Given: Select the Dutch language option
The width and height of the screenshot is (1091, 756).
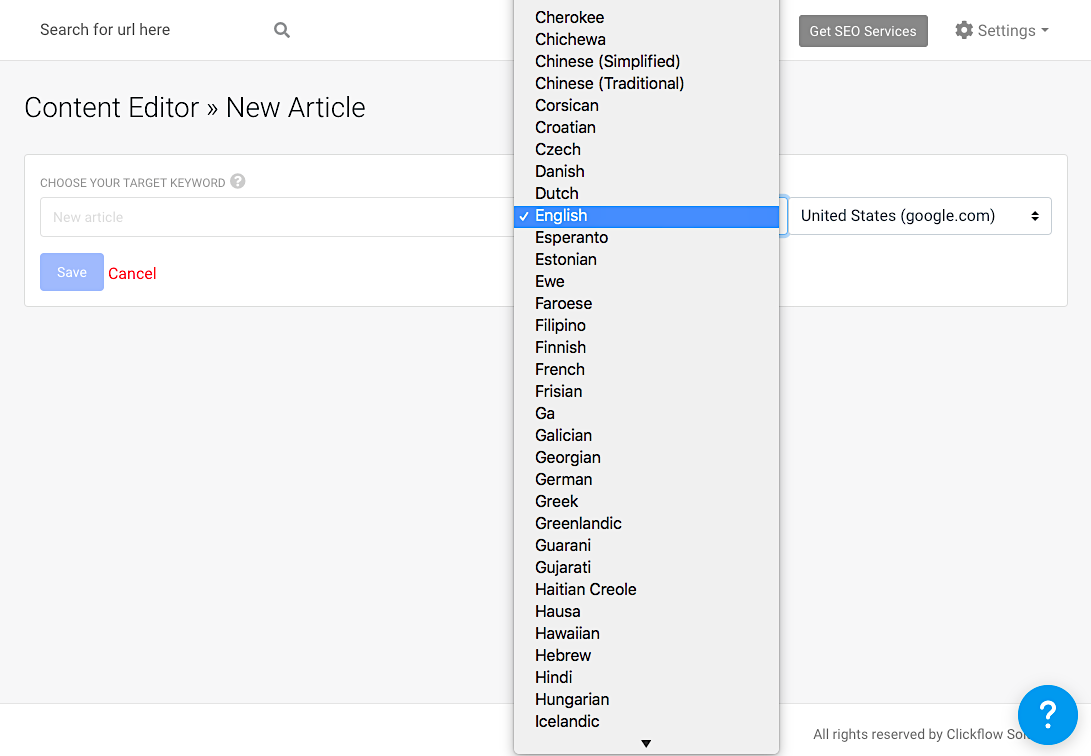Looking at the screenshot, I should click(646, 193).
